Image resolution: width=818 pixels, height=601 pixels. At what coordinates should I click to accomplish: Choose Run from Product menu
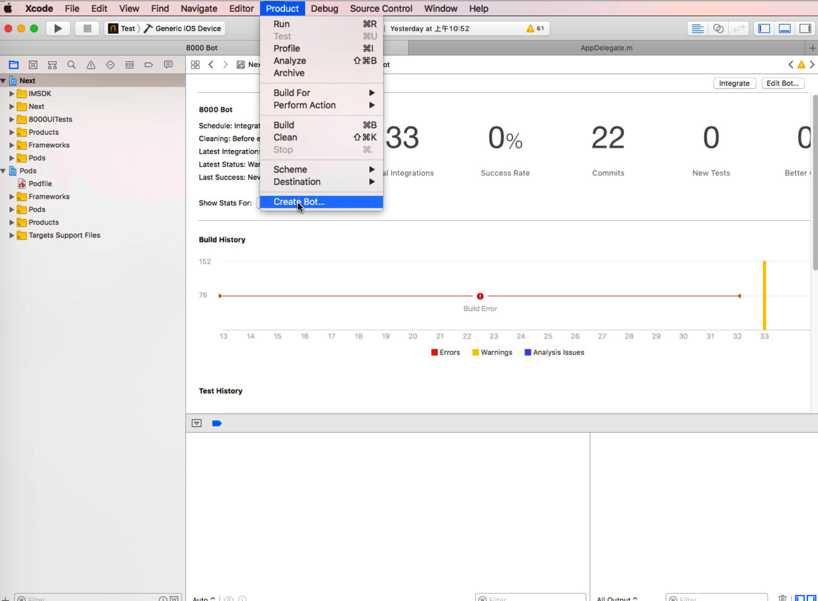coord(321,24)
